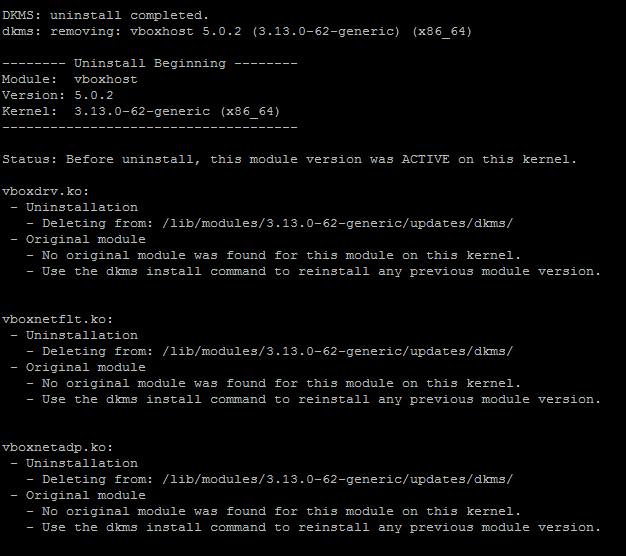Select the vboxdrv.ko module heading
Viewport: 626px width, 556px height.
[x=45, y=191]
